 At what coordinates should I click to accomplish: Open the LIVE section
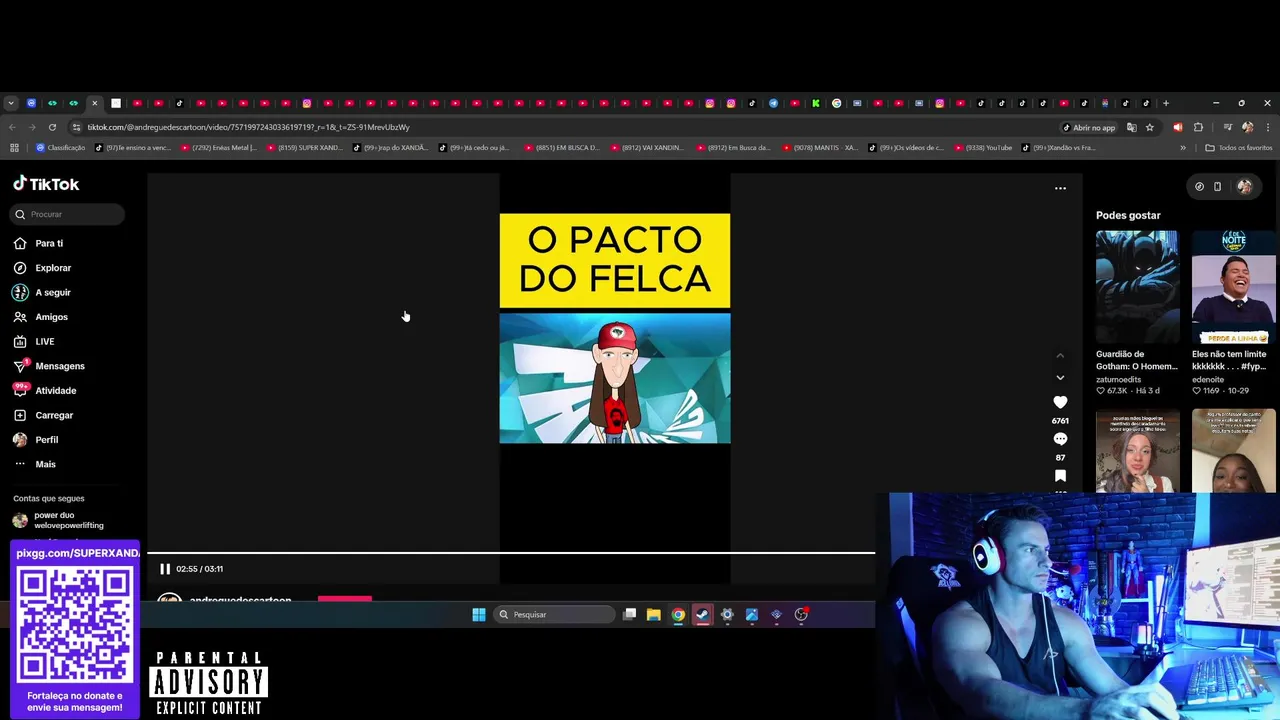click(x=34, y=341)
